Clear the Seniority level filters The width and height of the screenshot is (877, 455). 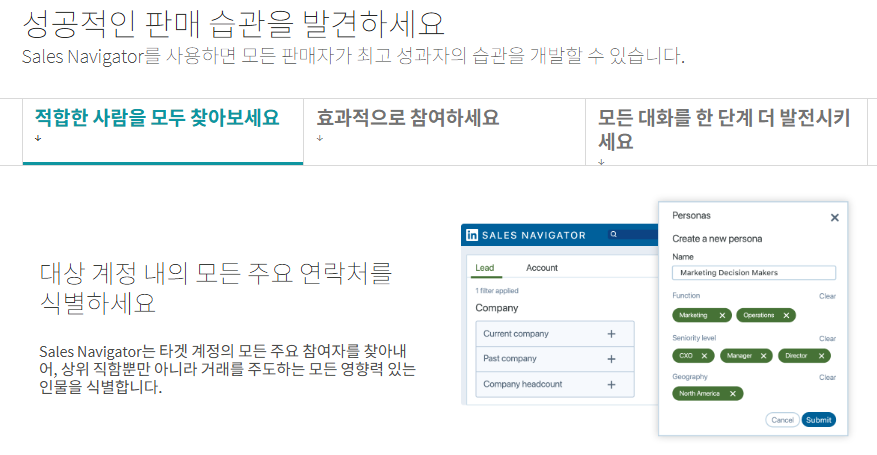827,339
